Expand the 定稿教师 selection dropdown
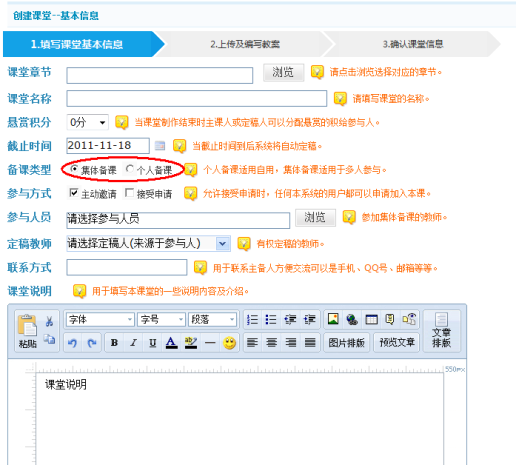 tap(223, 244)
